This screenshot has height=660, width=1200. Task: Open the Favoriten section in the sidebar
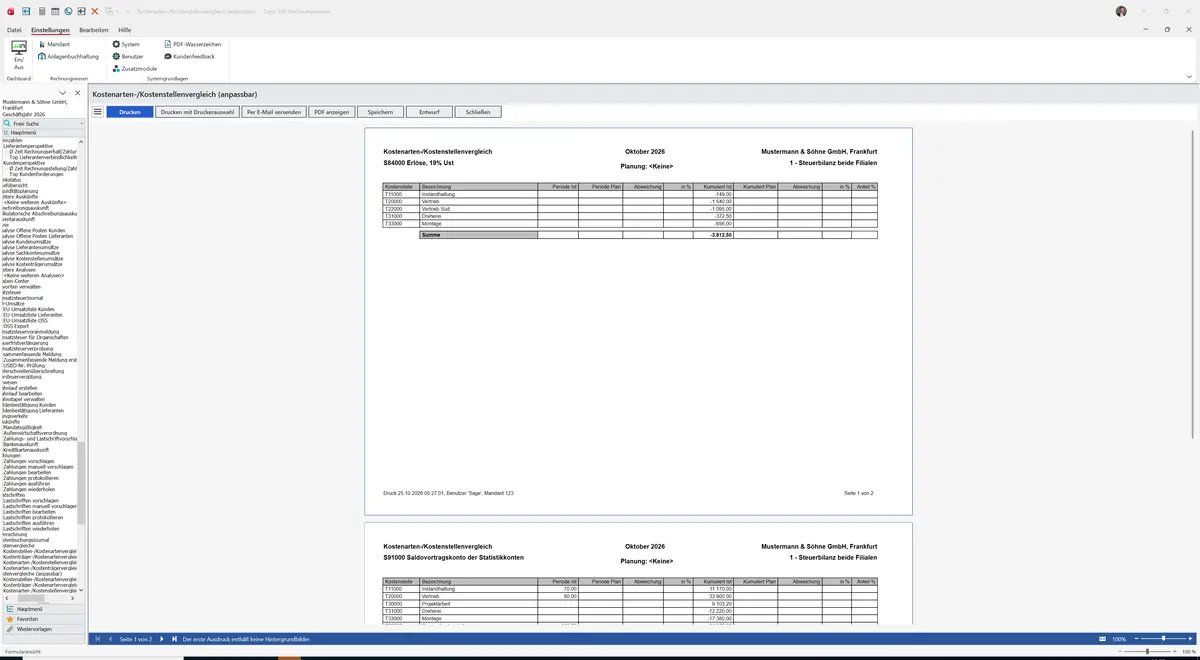(x=42, y=619)
